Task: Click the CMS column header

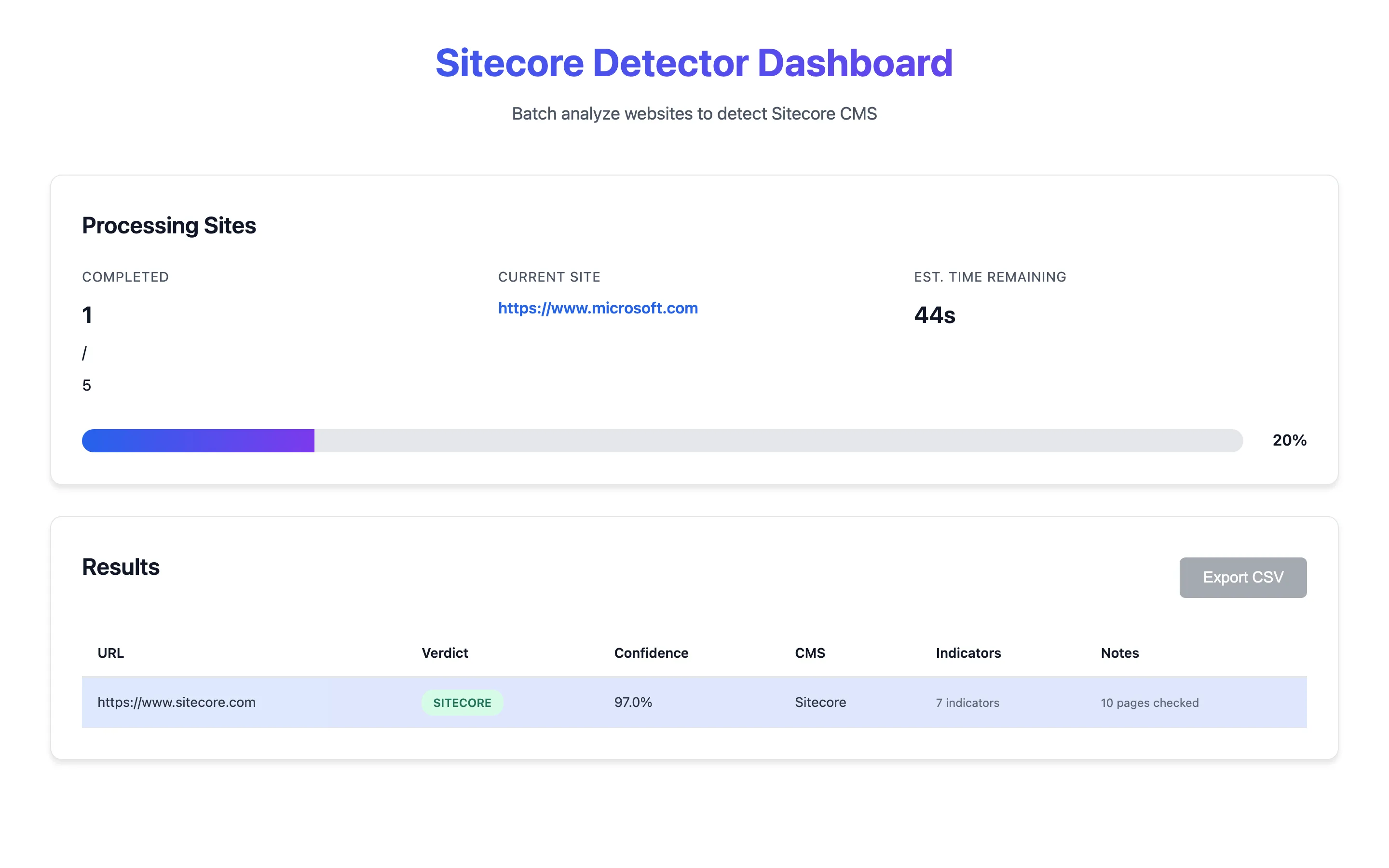Action: pyautogui.click(x=809, y=653)
